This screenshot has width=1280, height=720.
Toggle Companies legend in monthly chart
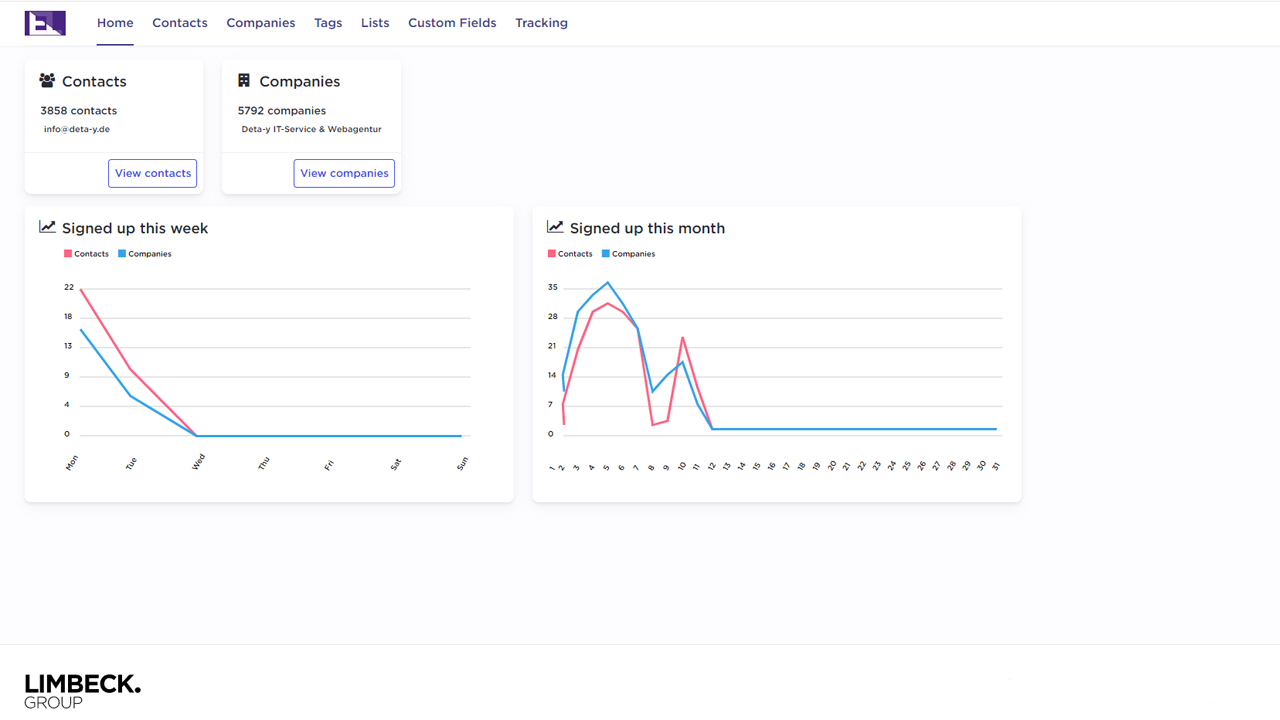pyautogui.click(x=629, y=254)
